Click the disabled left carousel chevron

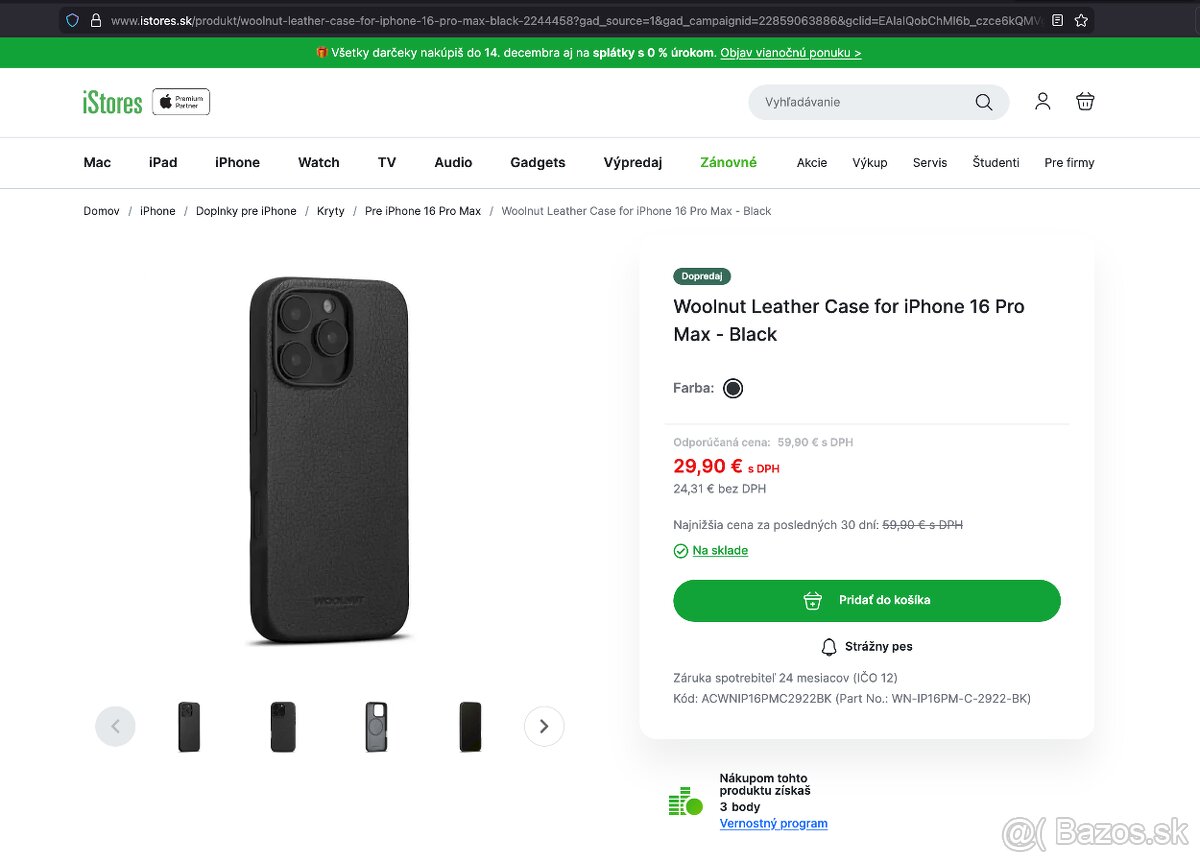115,726
